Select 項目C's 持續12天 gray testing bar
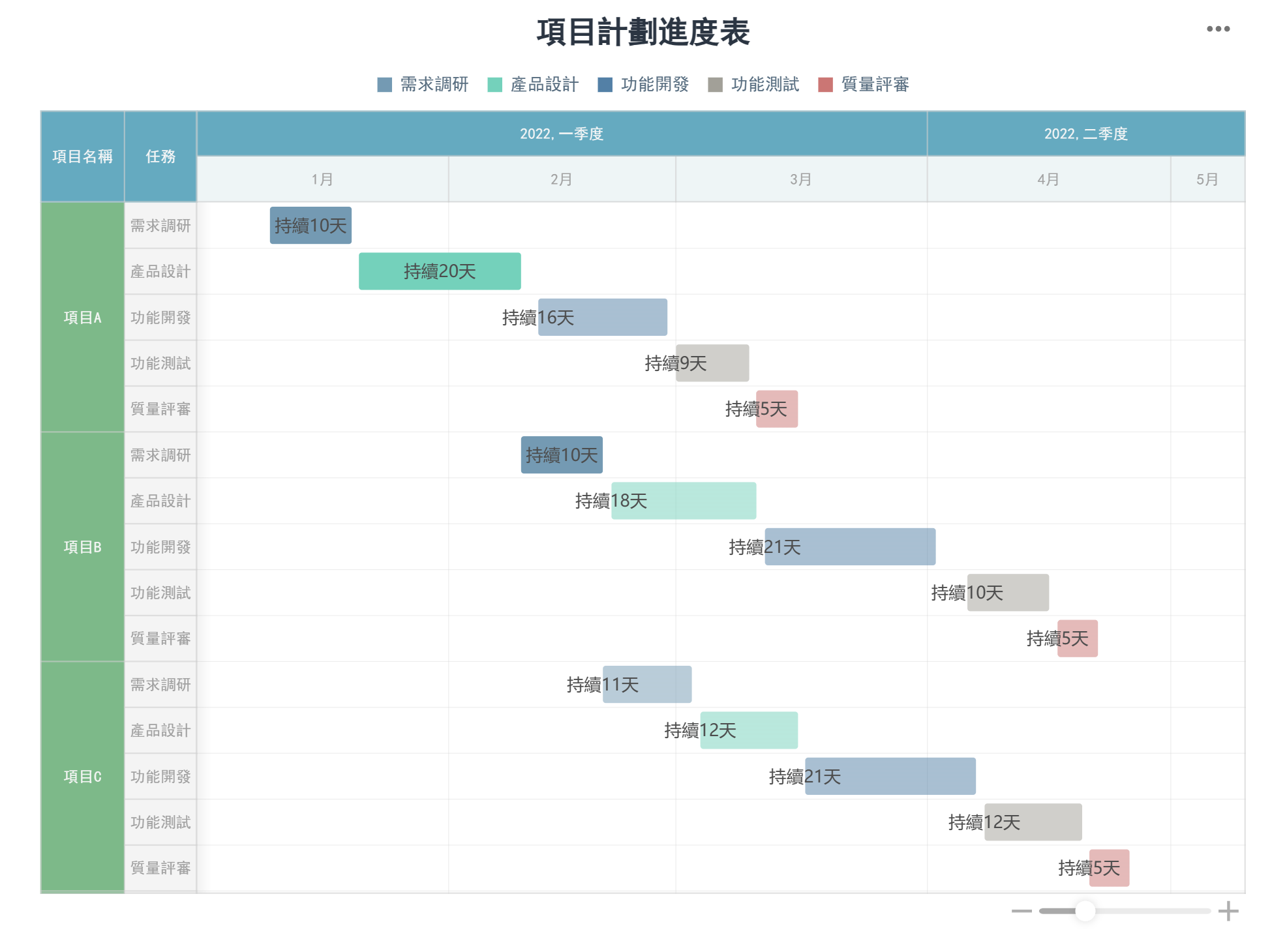Image resolution: width=1287 pixels, height=952 pixels. click(x=1033, y=822)
